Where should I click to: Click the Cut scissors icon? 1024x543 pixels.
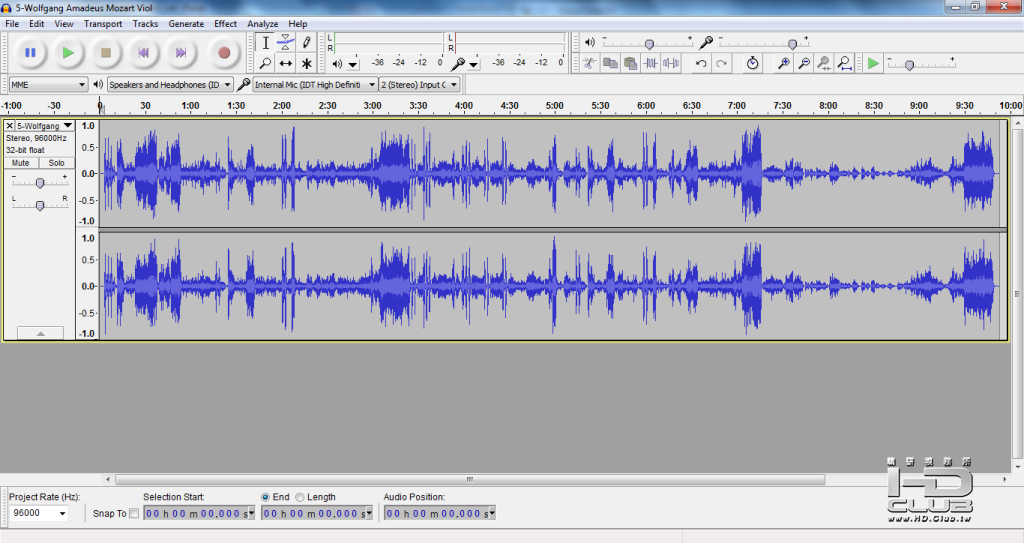click(590, 63)
